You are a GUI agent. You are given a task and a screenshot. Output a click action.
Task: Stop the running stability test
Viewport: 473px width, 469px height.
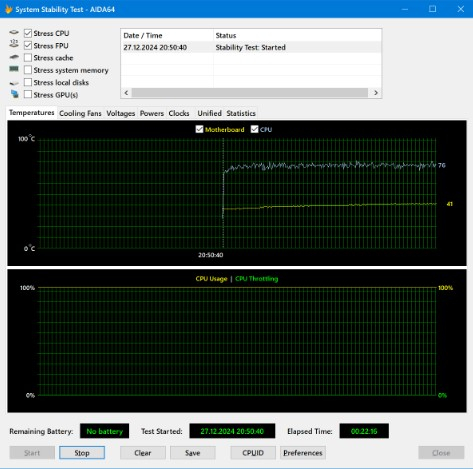click(x=82, y=453)
